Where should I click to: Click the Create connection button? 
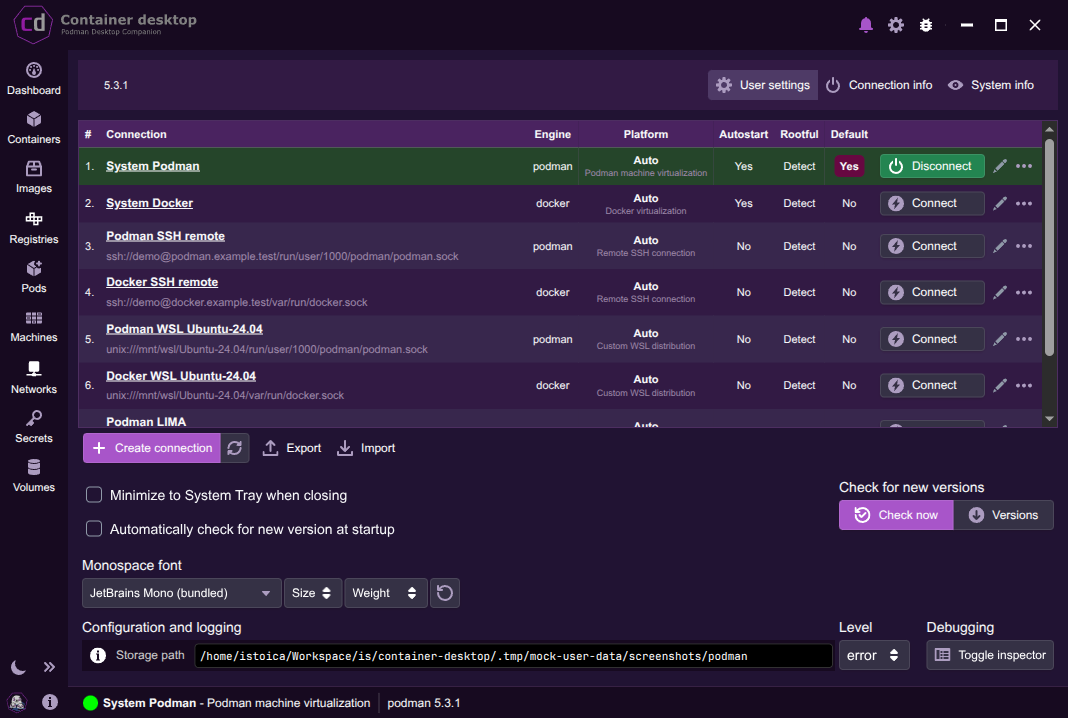[152, 448]
